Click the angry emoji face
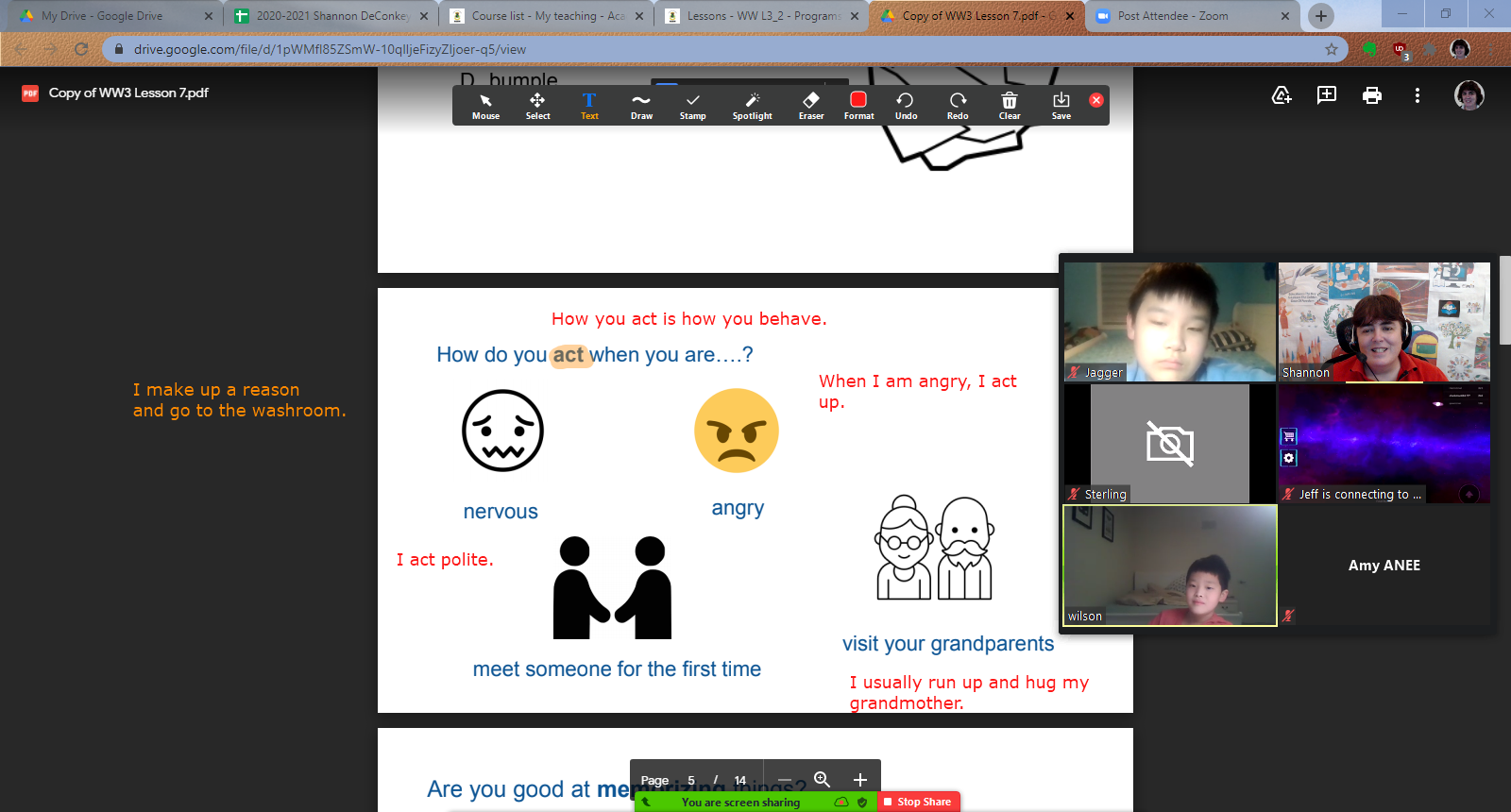 click(x=737, y=431)
